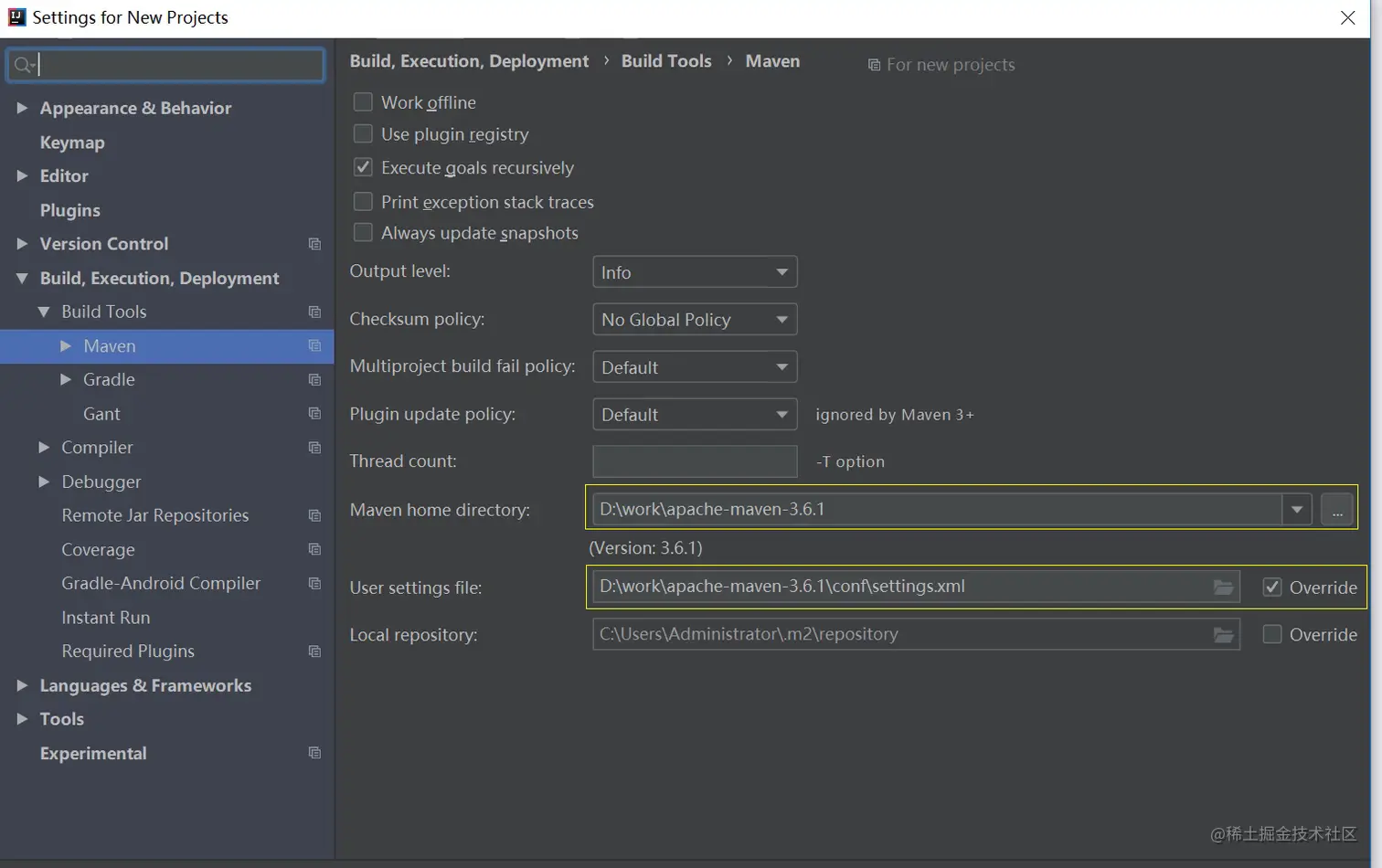The image size is (1382, 868).
Task: Close the Settings for New Projects dialog
Action: (1347, 17)
